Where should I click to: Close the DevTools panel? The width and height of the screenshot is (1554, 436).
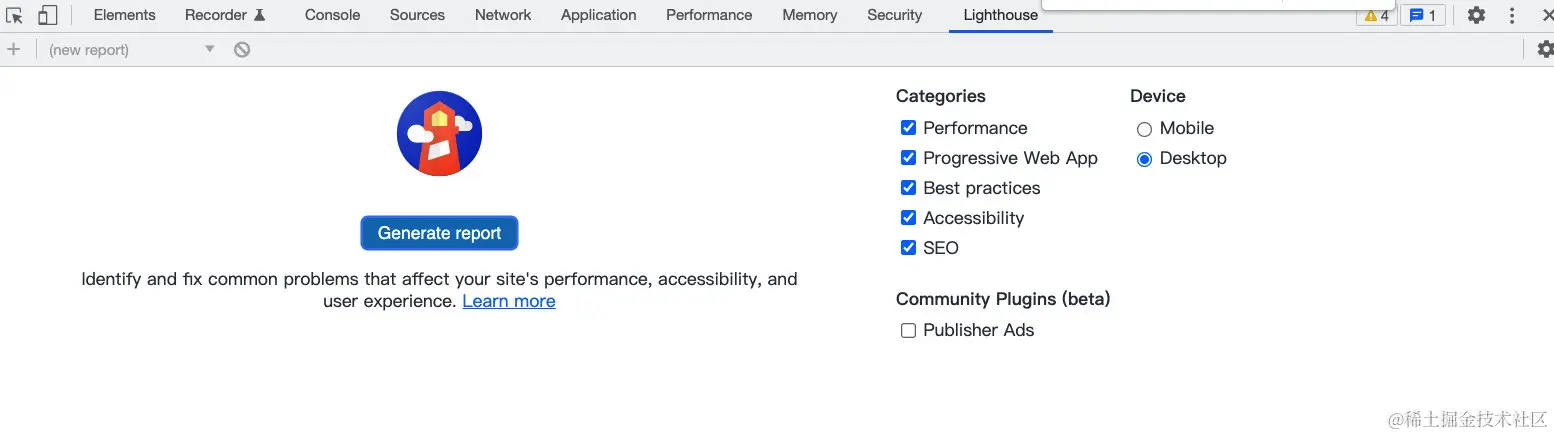tap(1547, 15)
